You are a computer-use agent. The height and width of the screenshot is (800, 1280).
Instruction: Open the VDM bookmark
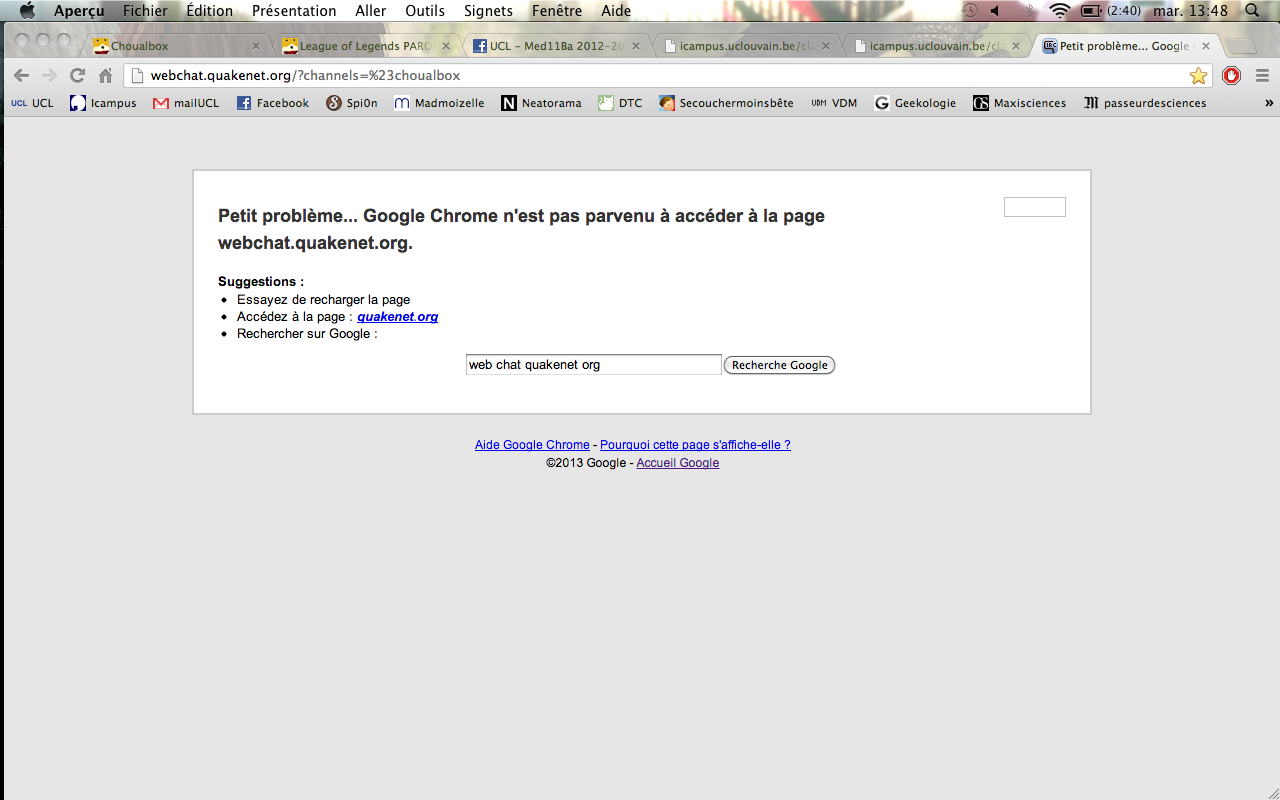(x=834, y=103)
